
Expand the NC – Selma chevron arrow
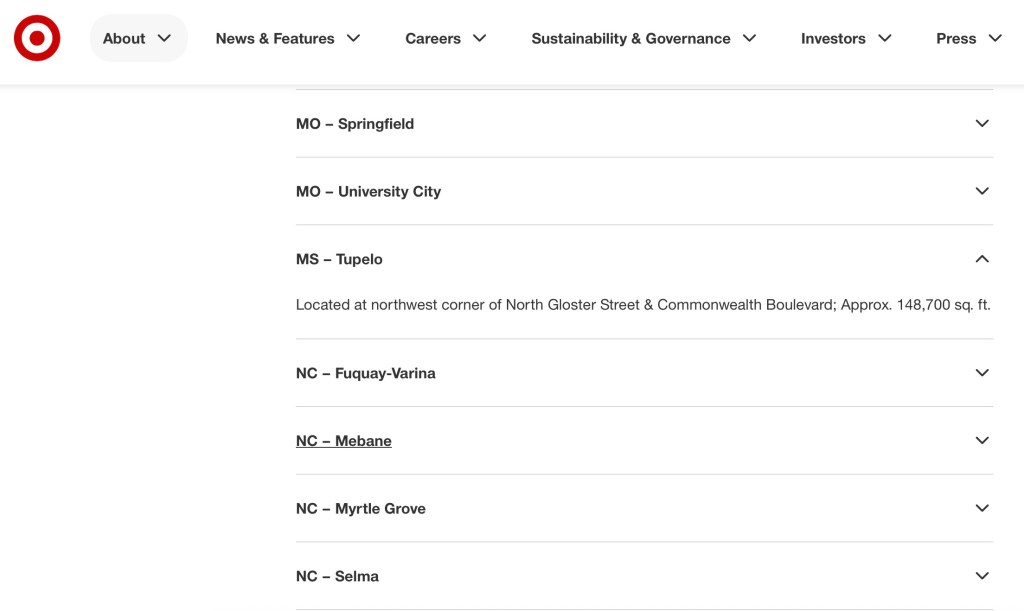click(982, 576)
